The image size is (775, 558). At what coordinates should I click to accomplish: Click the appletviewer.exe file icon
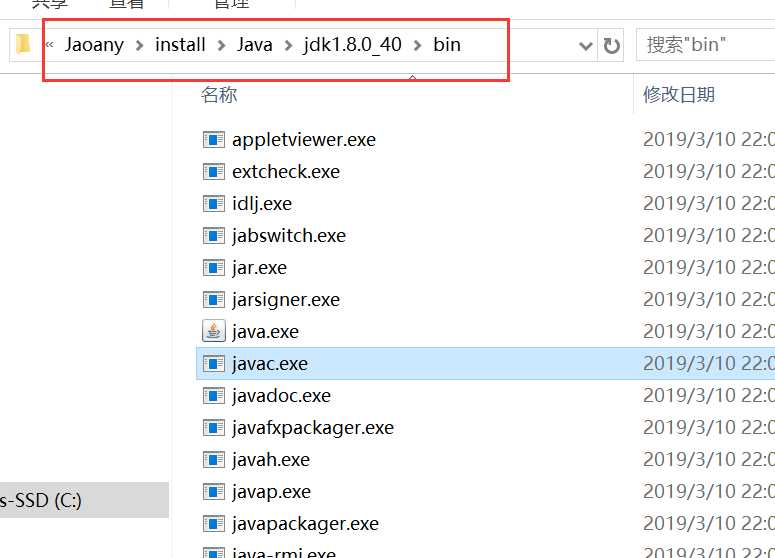click(x=214, y=140)
